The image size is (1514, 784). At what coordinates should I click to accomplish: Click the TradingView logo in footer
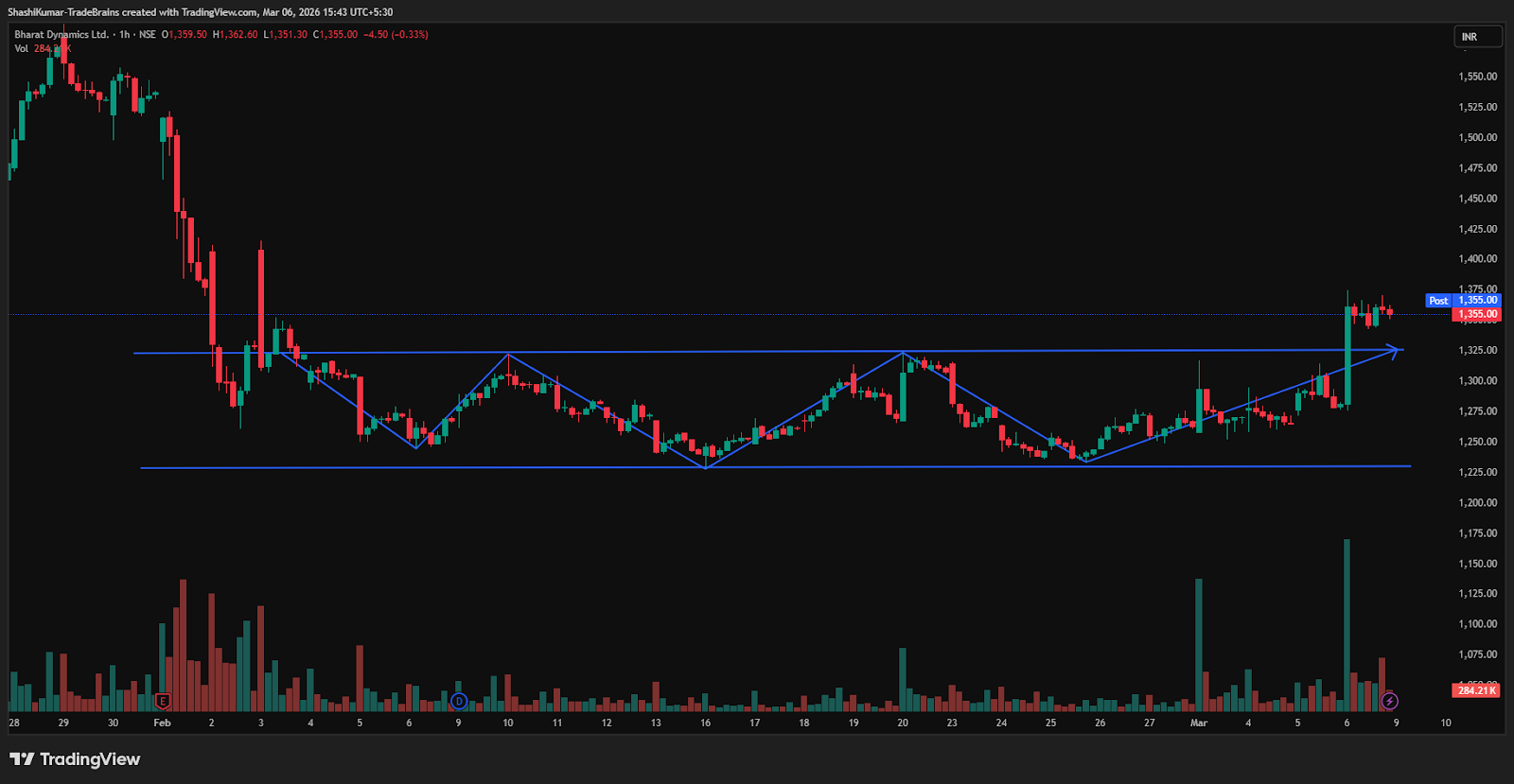(75, 759)
